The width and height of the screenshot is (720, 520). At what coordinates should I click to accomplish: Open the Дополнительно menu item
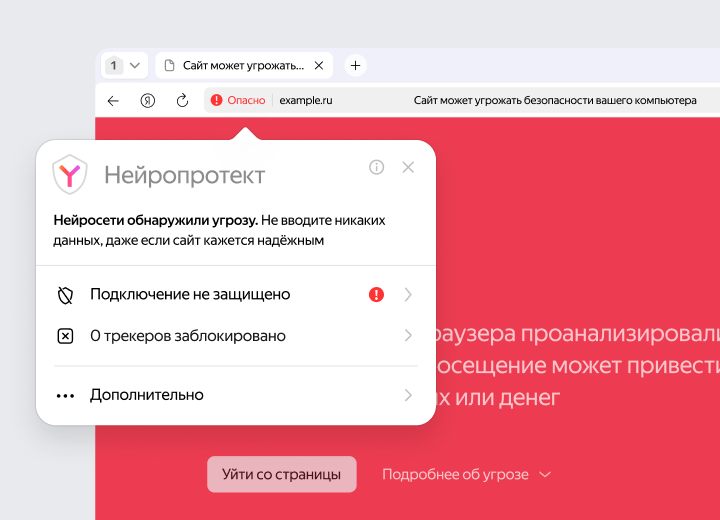236,395
